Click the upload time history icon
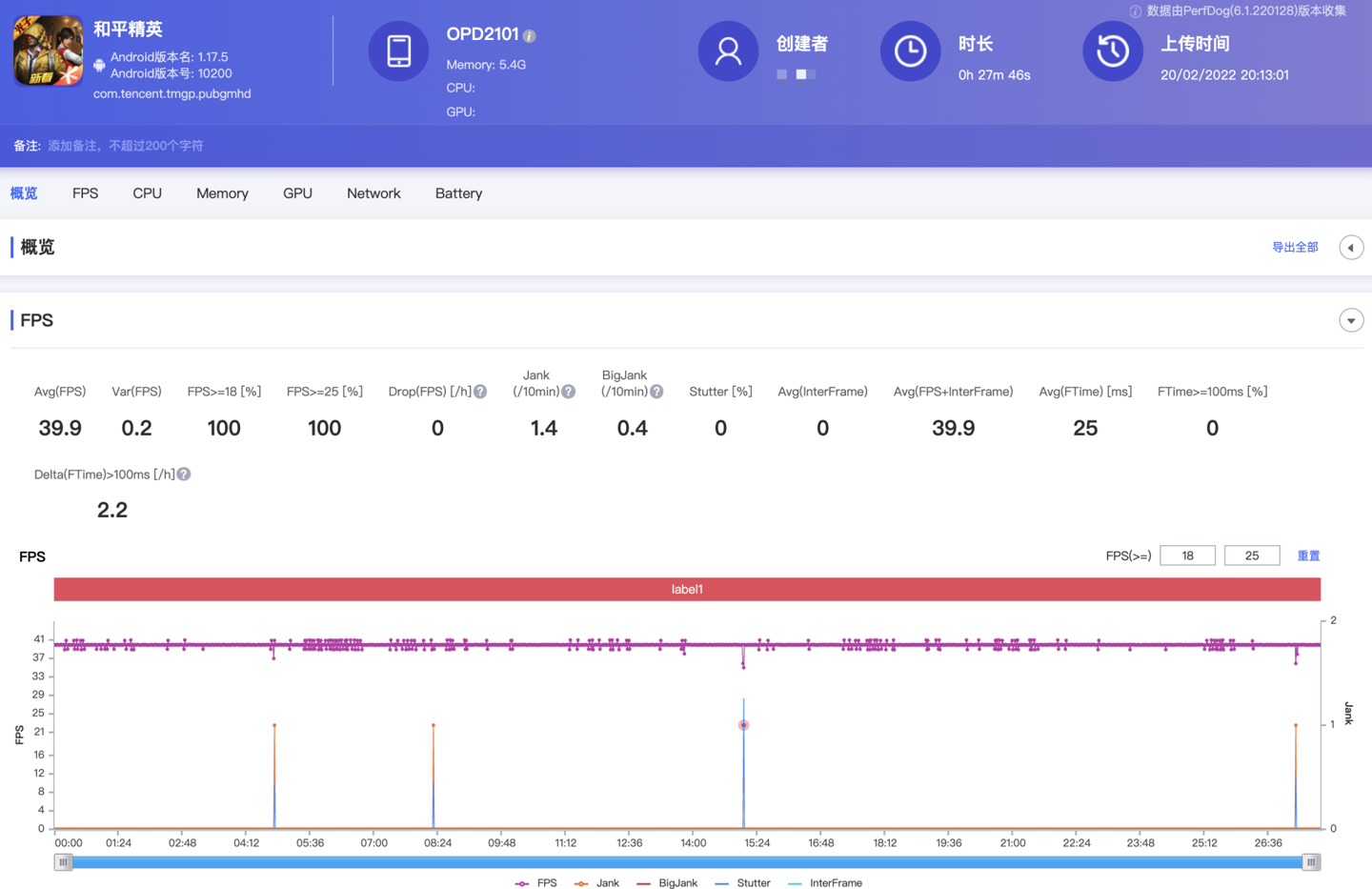The image size is (1372, 889). [x=1112, y=51]
